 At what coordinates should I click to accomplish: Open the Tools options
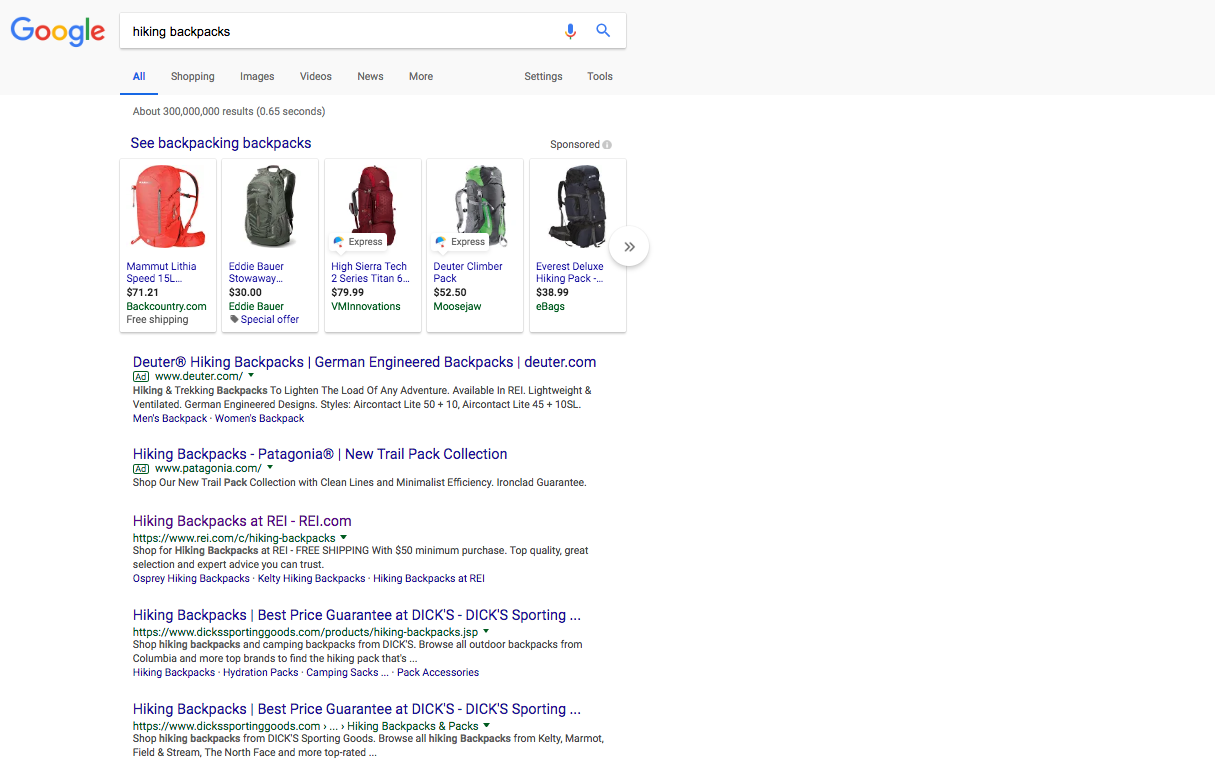tap(600, 77)
